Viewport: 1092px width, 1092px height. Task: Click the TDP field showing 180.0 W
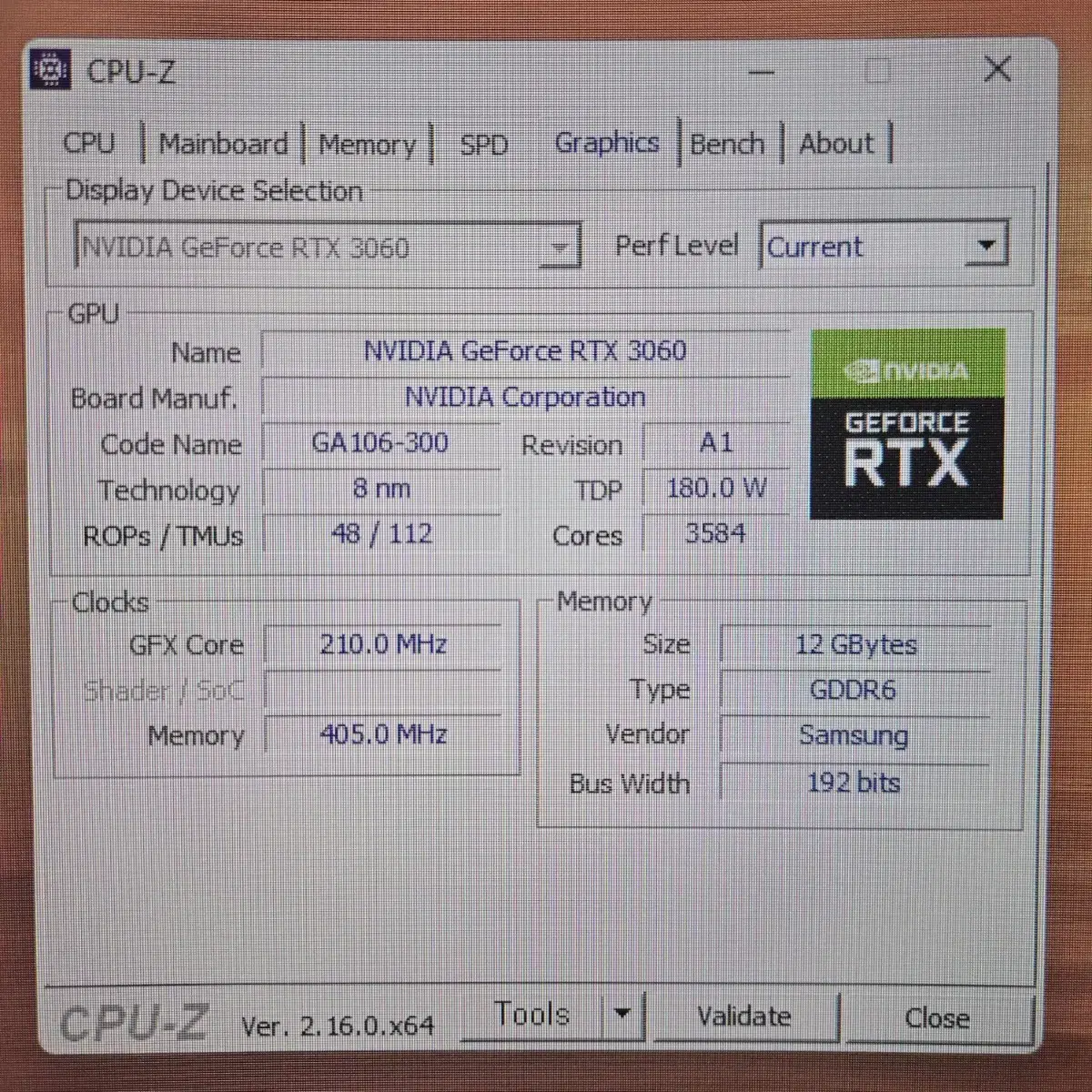717,489
